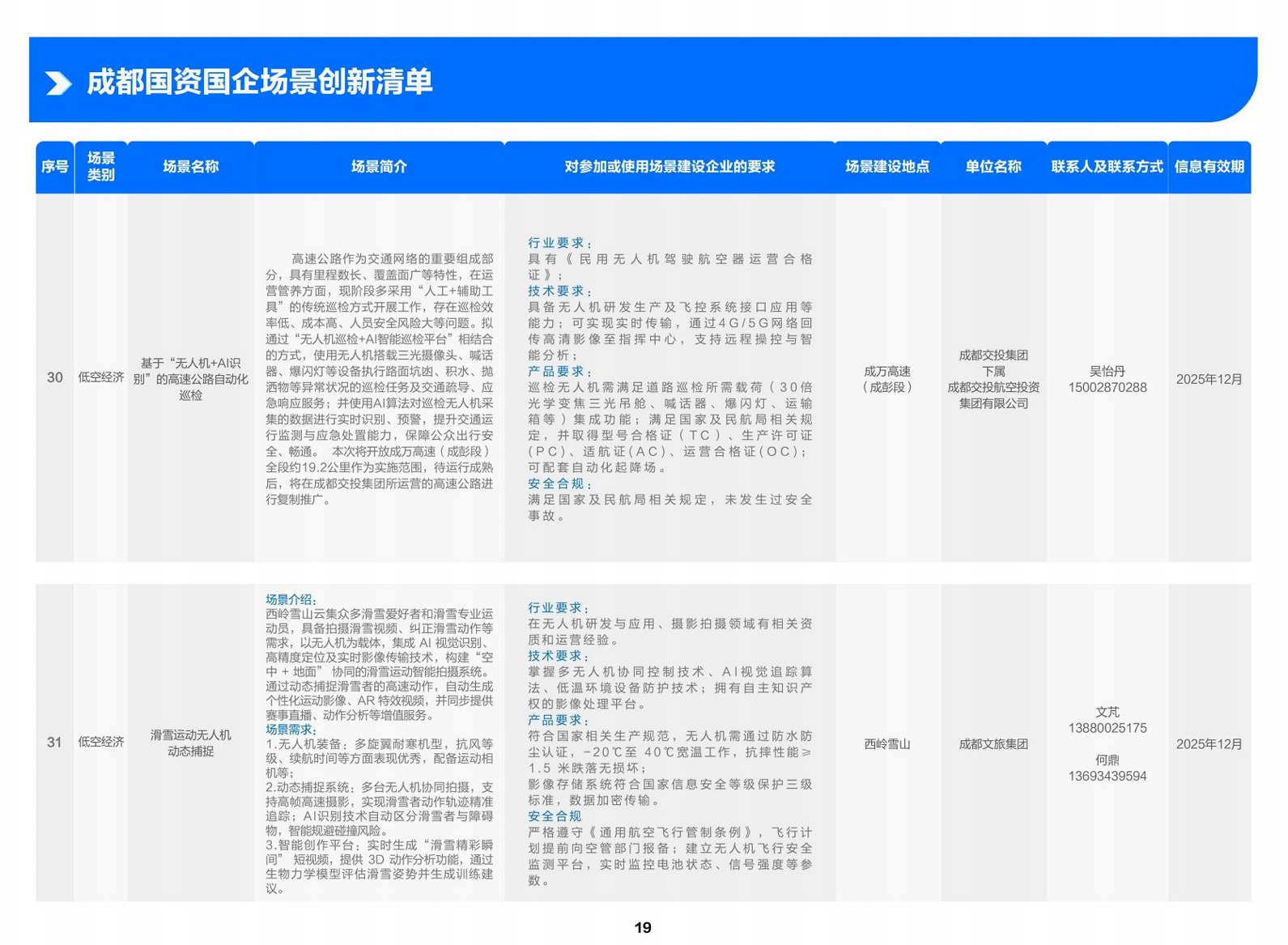Viewport: 1288px width, 945px height.
Task: Click the 场景名称 column header
Action: pyautogui.click(x=190, y=167)
